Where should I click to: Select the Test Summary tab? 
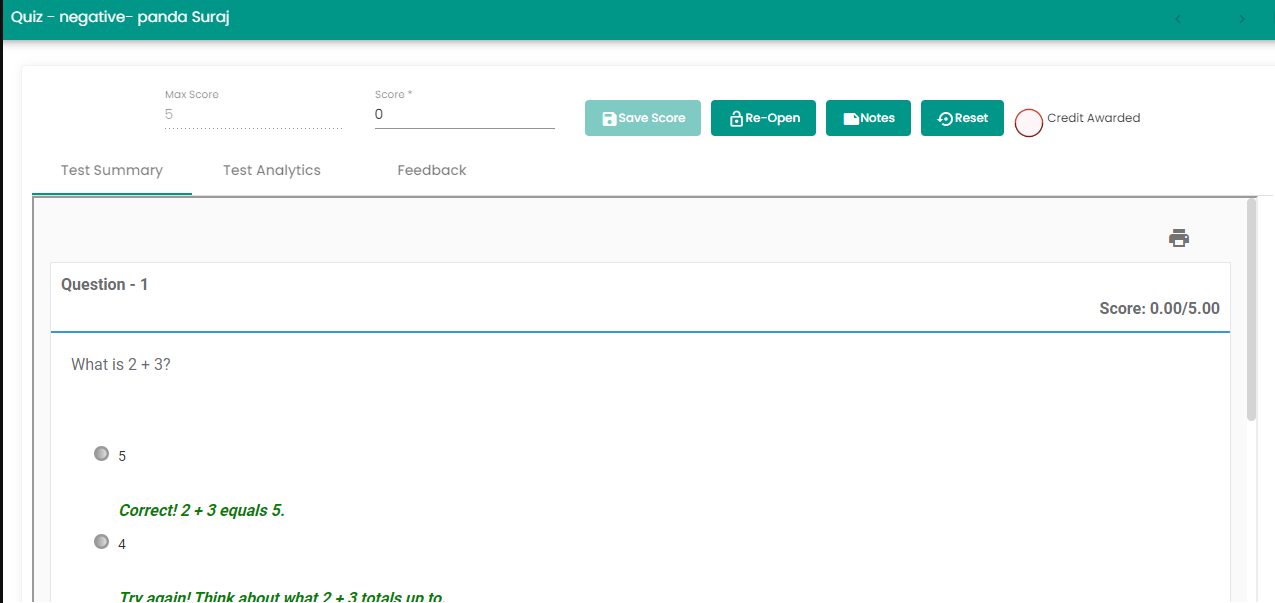[x=112, y=170]
